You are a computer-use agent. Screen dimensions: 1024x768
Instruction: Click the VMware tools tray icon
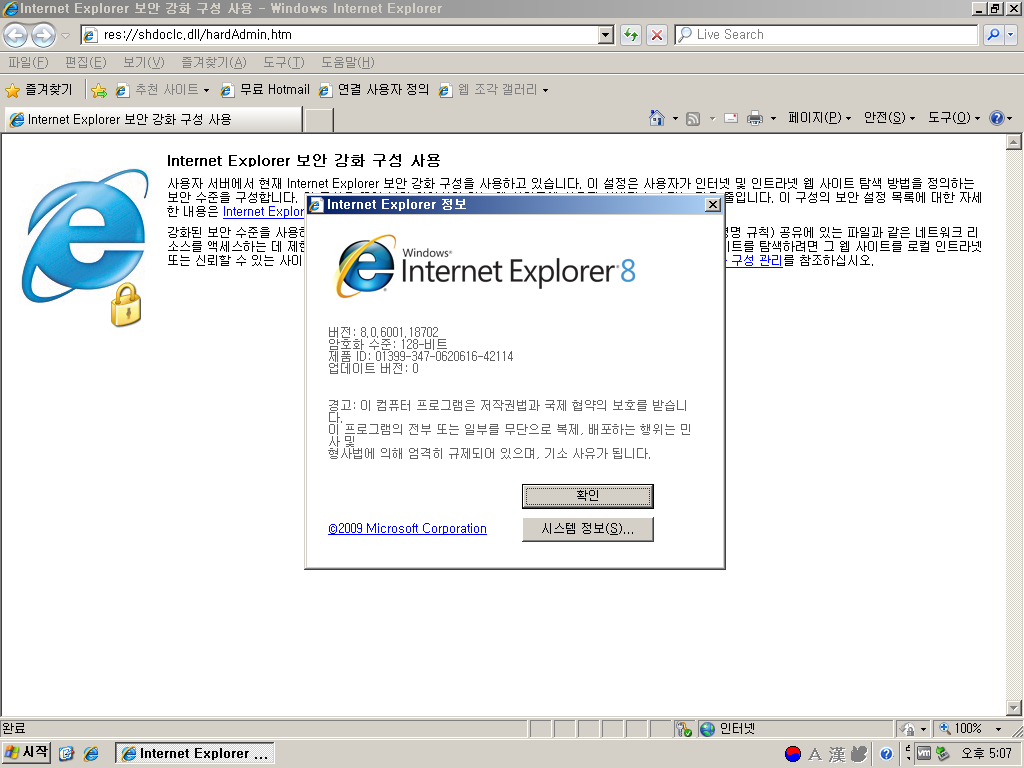coord(923,753)
